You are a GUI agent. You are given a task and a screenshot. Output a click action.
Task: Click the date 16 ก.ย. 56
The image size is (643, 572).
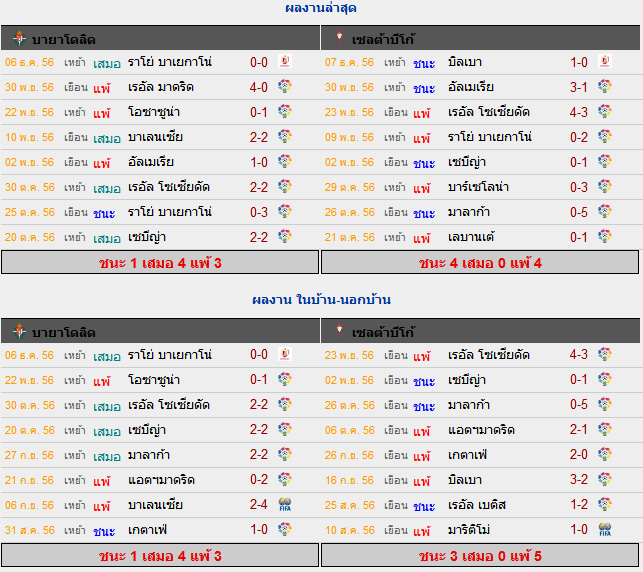(x=349, y=480)
